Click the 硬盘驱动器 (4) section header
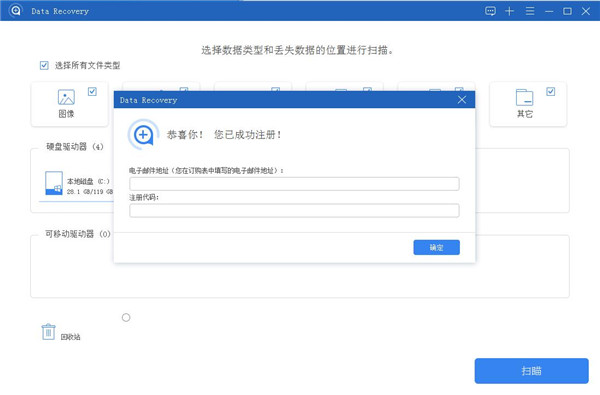The image size is (600, 395). point(75,147)
